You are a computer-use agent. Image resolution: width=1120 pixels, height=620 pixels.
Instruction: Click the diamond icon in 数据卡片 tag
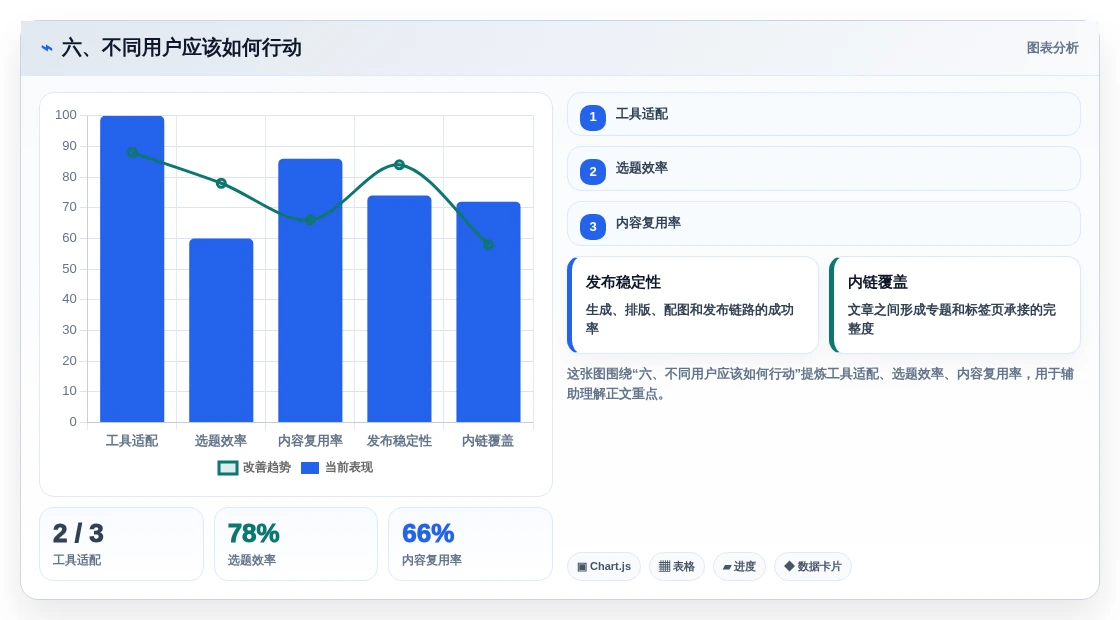(x=789, y=566)
